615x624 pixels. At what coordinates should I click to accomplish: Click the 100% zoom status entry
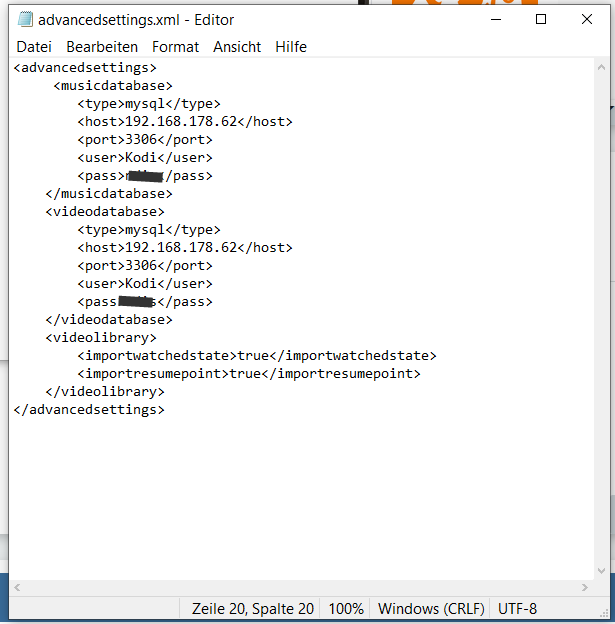tap(346, 609)
